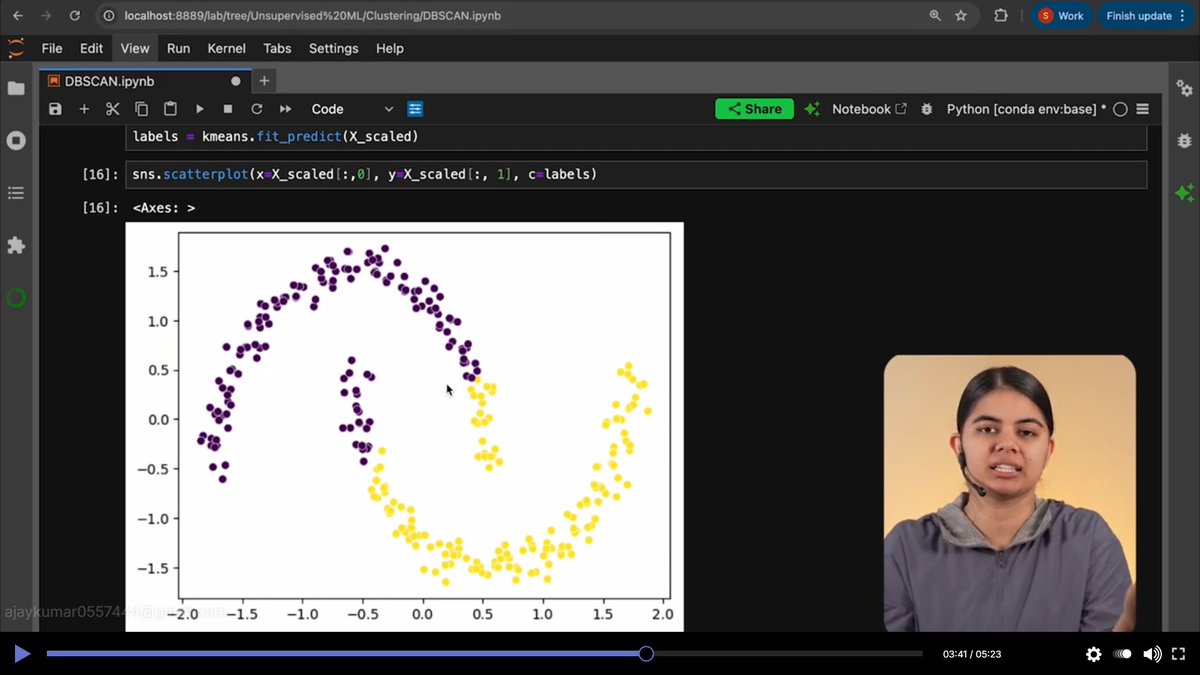Cut the selected cell with scissors icon

pos(112,109)
